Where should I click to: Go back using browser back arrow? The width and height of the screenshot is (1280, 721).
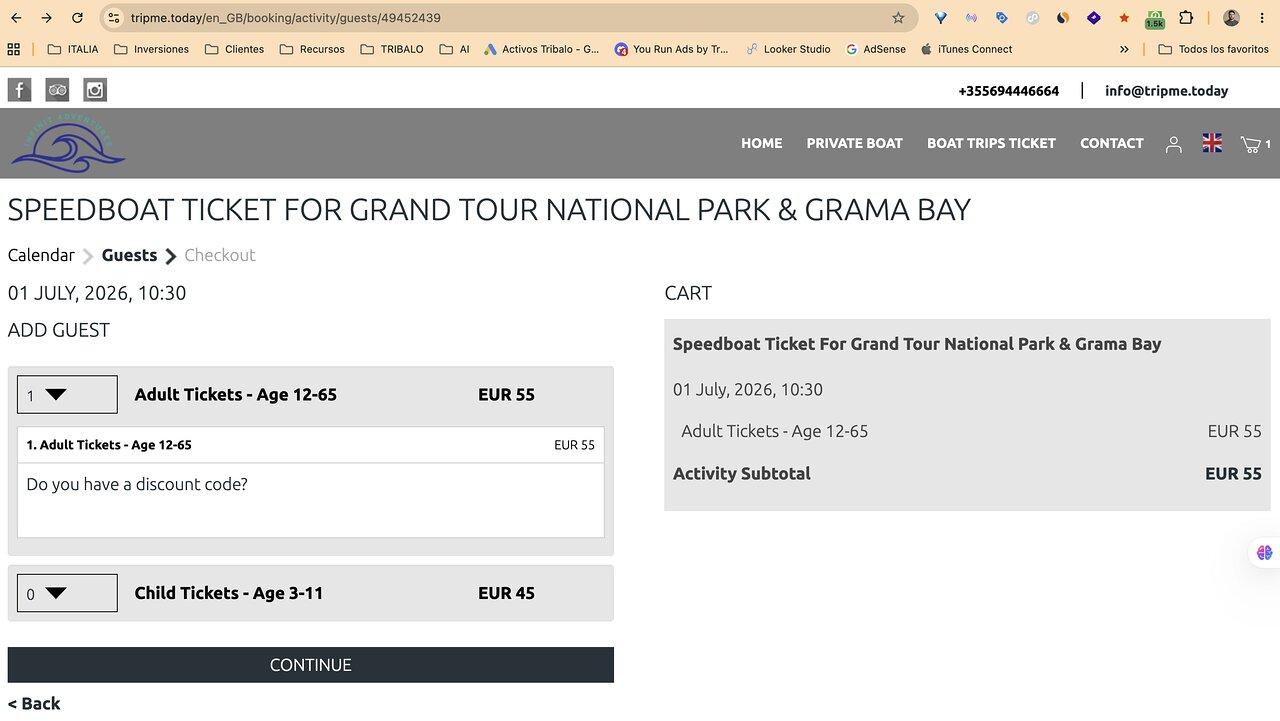16,18
